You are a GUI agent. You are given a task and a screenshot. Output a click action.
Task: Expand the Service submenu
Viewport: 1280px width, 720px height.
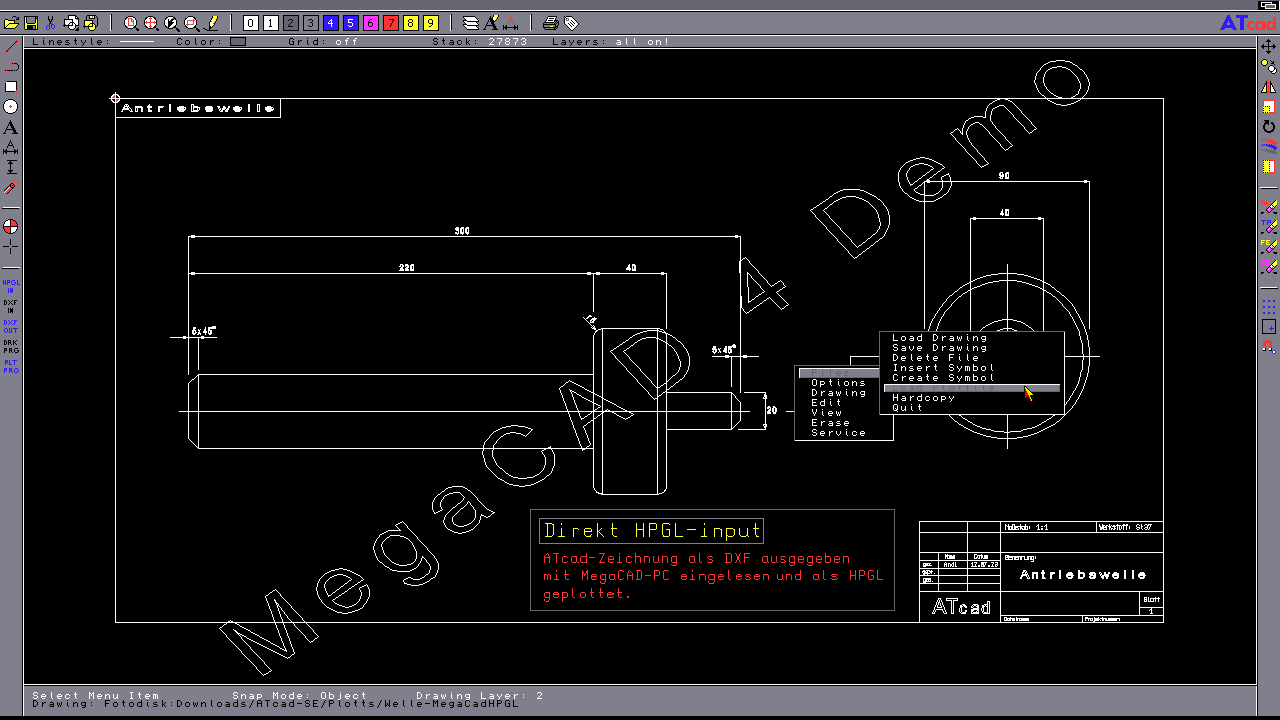[x=838, y=433]
